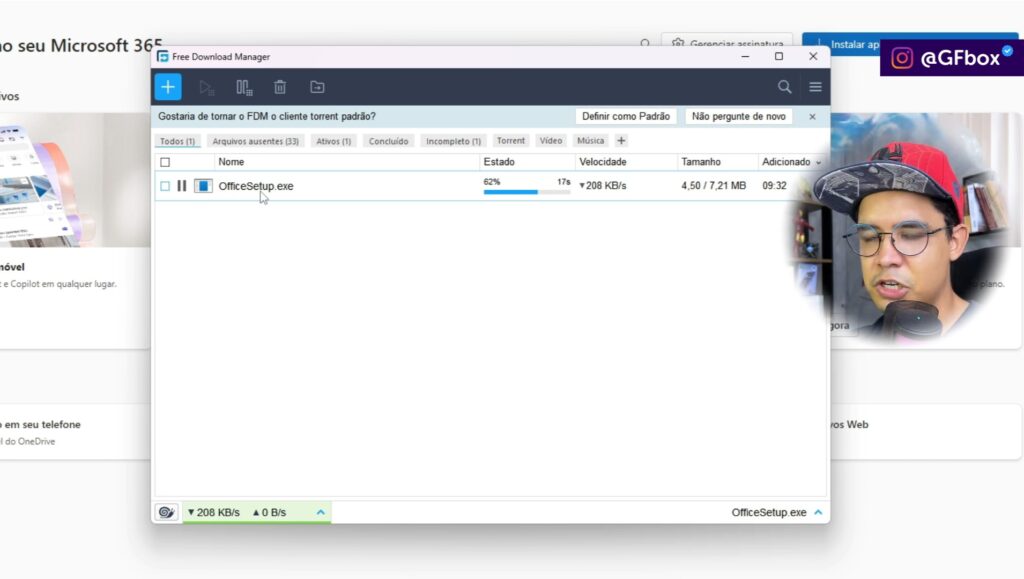Open the hamburger main menu
The height and width of the screenshot is (579, 1024).
click(815, 87)
